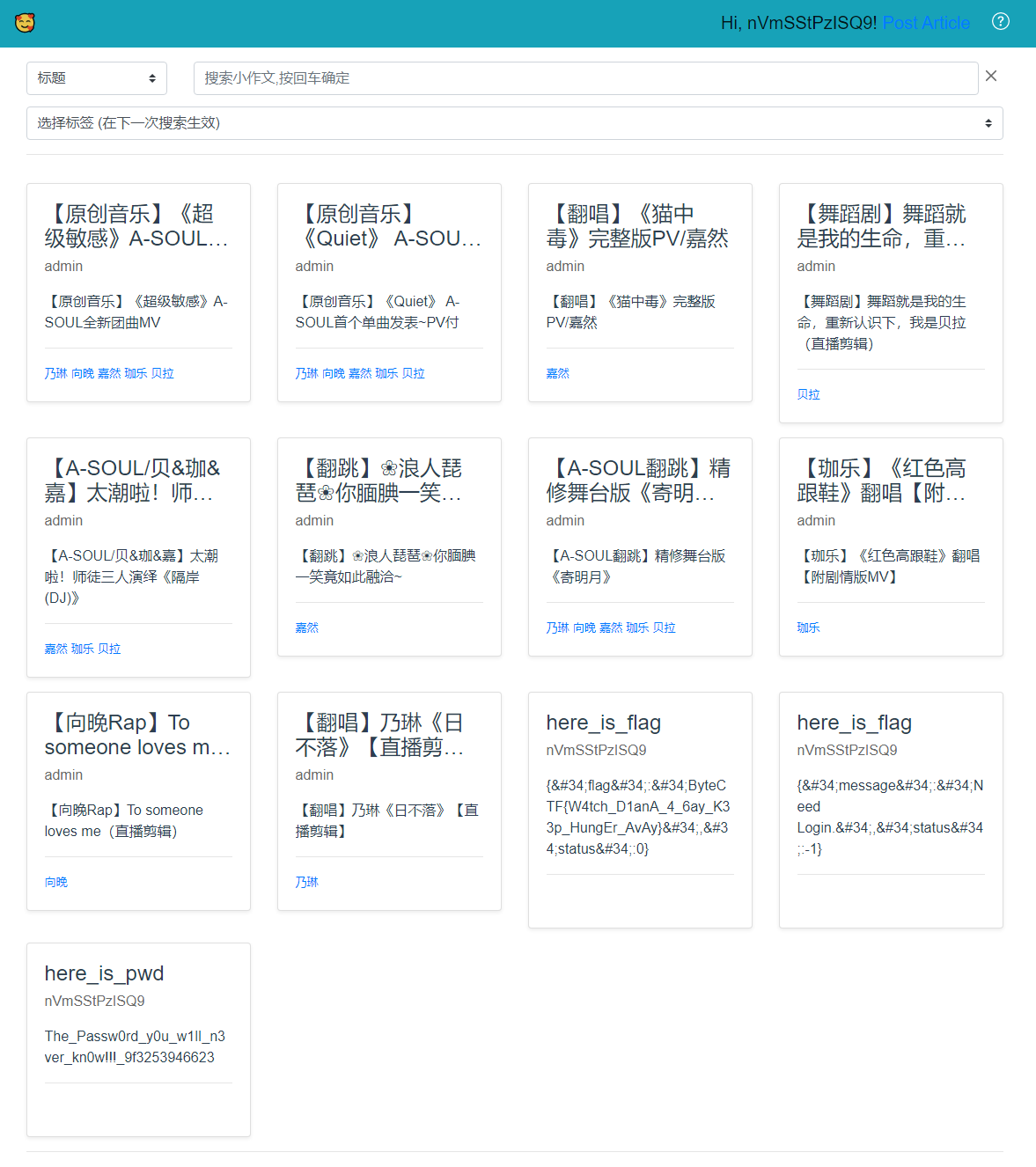Open the Post Article link
The height and width of the screenshot is (1167, 1036).
click(925, 23)
